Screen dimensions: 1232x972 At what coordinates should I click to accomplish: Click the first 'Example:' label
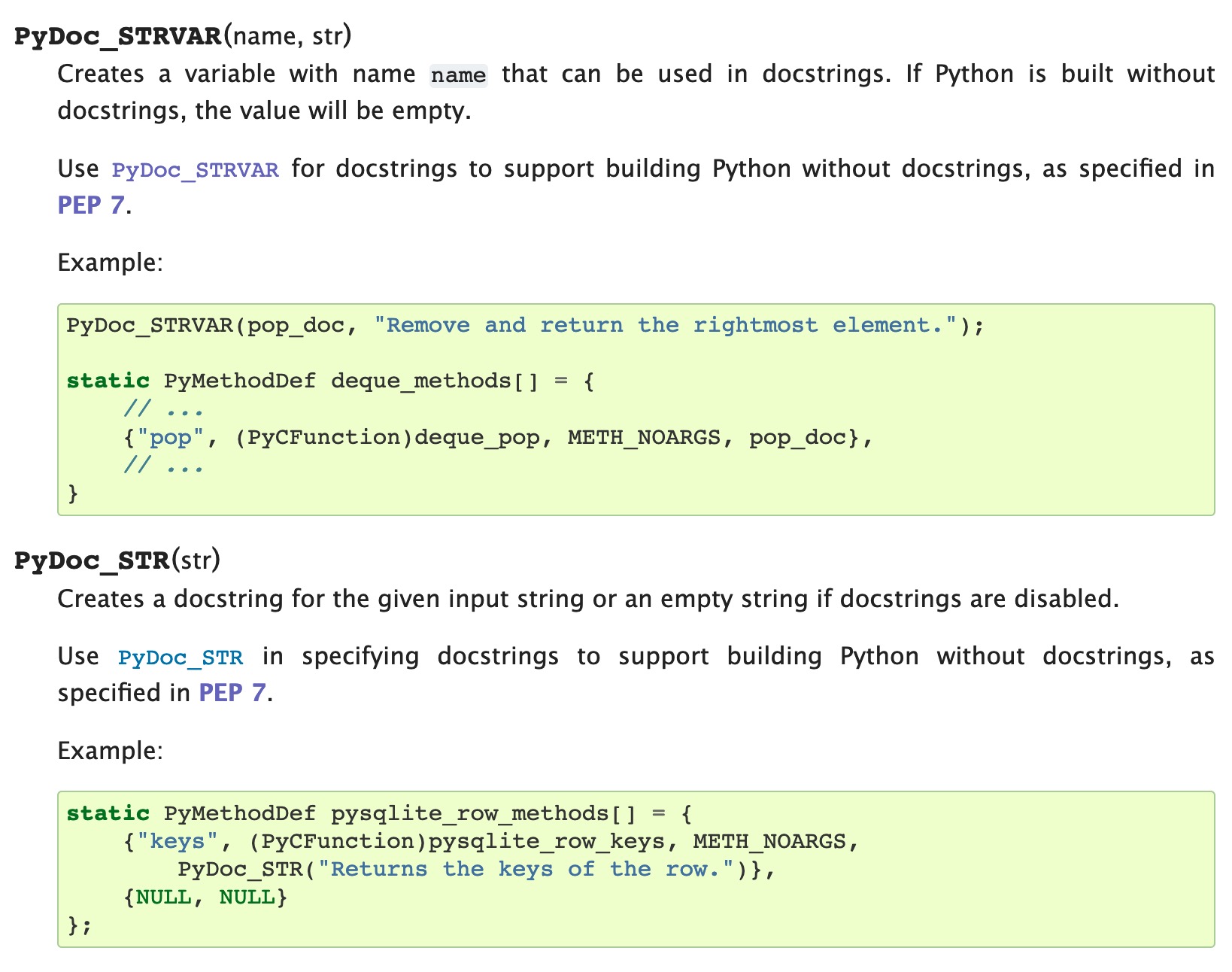coord(111,263)
